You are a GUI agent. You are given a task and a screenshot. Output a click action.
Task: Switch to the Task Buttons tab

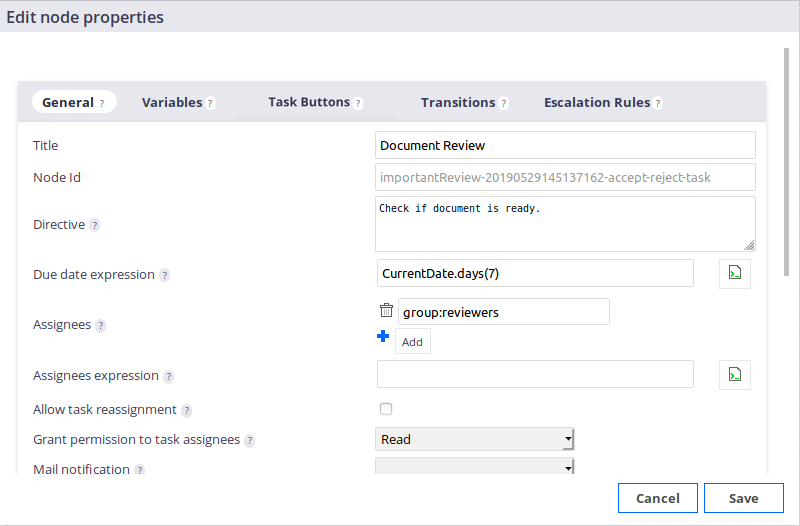click(x=315, y=103)
